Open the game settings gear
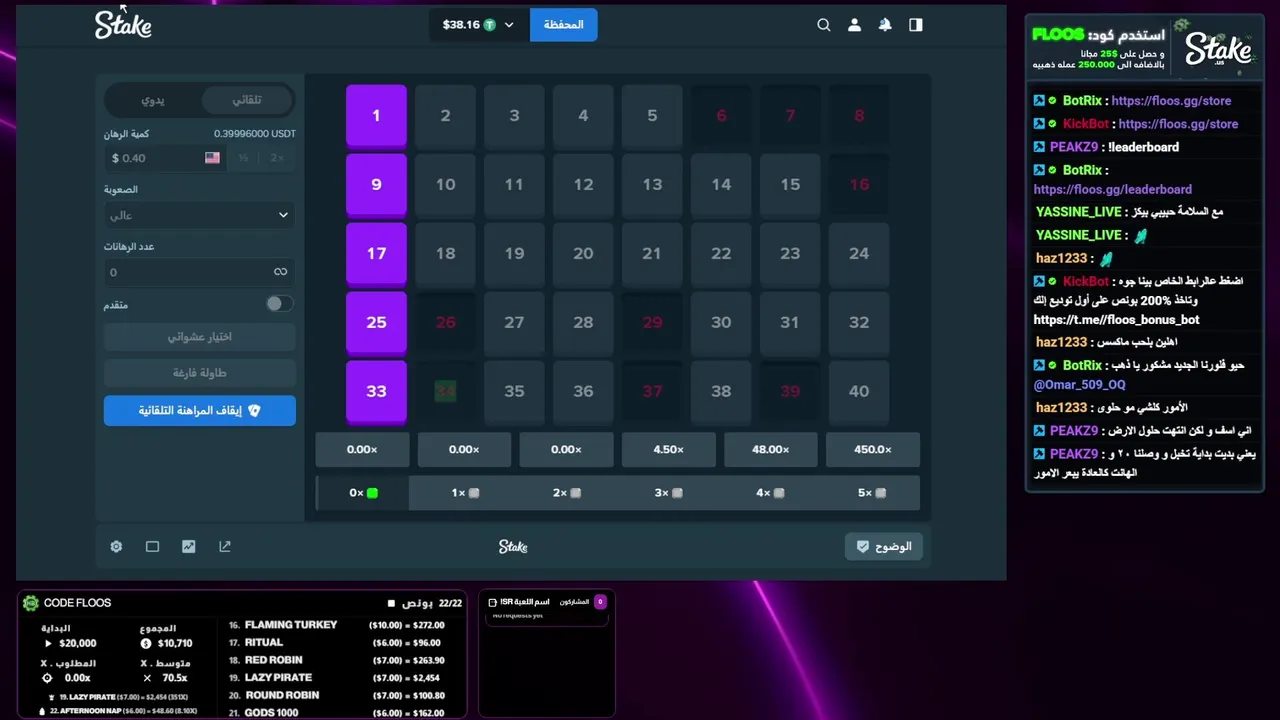The height and width of the screenshot is (720, 1280). coord(116,546)
